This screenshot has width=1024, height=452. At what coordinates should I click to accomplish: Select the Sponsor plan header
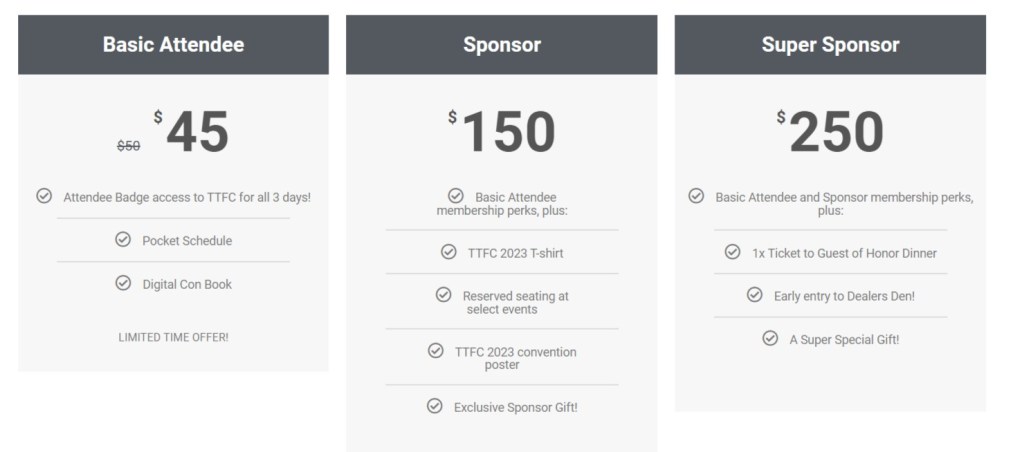502,45
